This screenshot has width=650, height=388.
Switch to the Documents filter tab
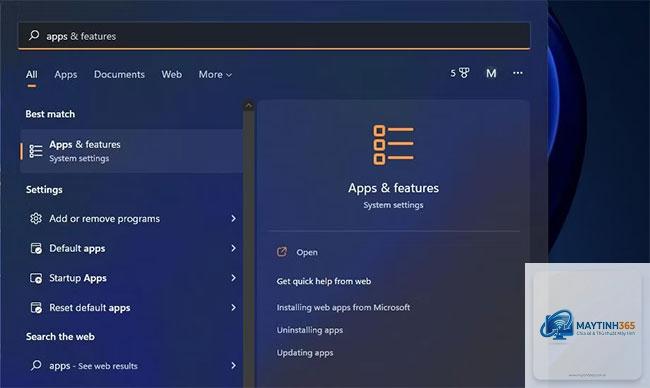tap(119, 75)
